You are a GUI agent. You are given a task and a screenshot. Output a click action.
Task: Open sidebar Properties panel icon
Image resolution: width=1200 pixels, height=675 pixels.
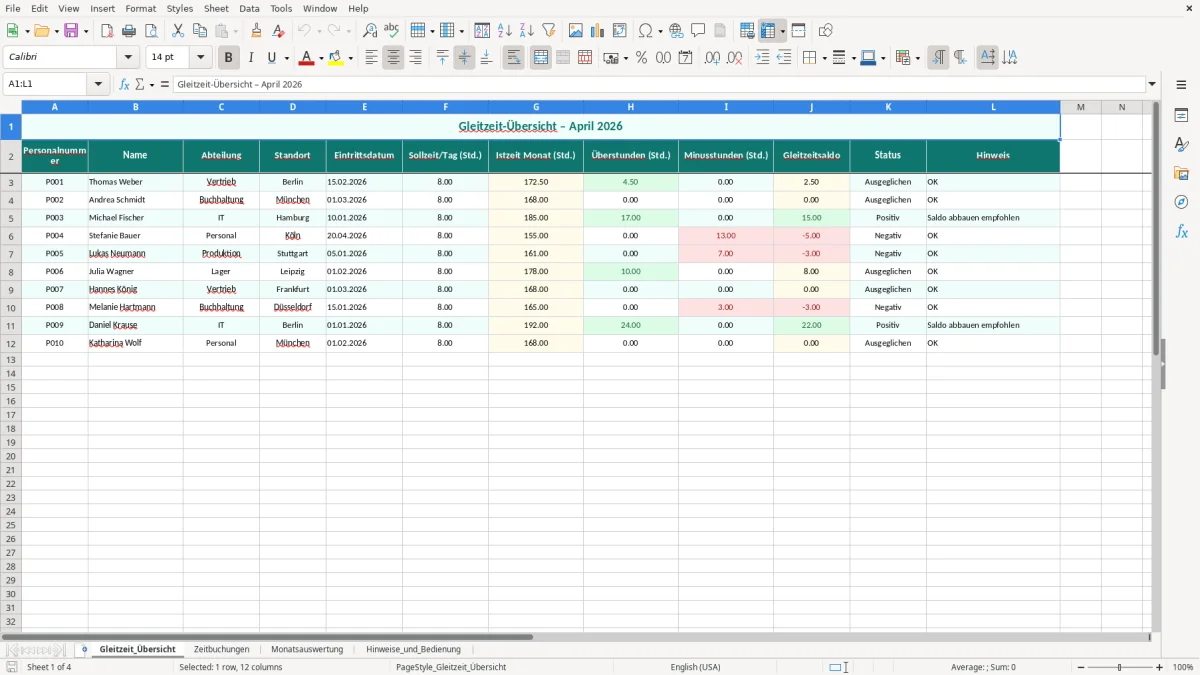1181,116
